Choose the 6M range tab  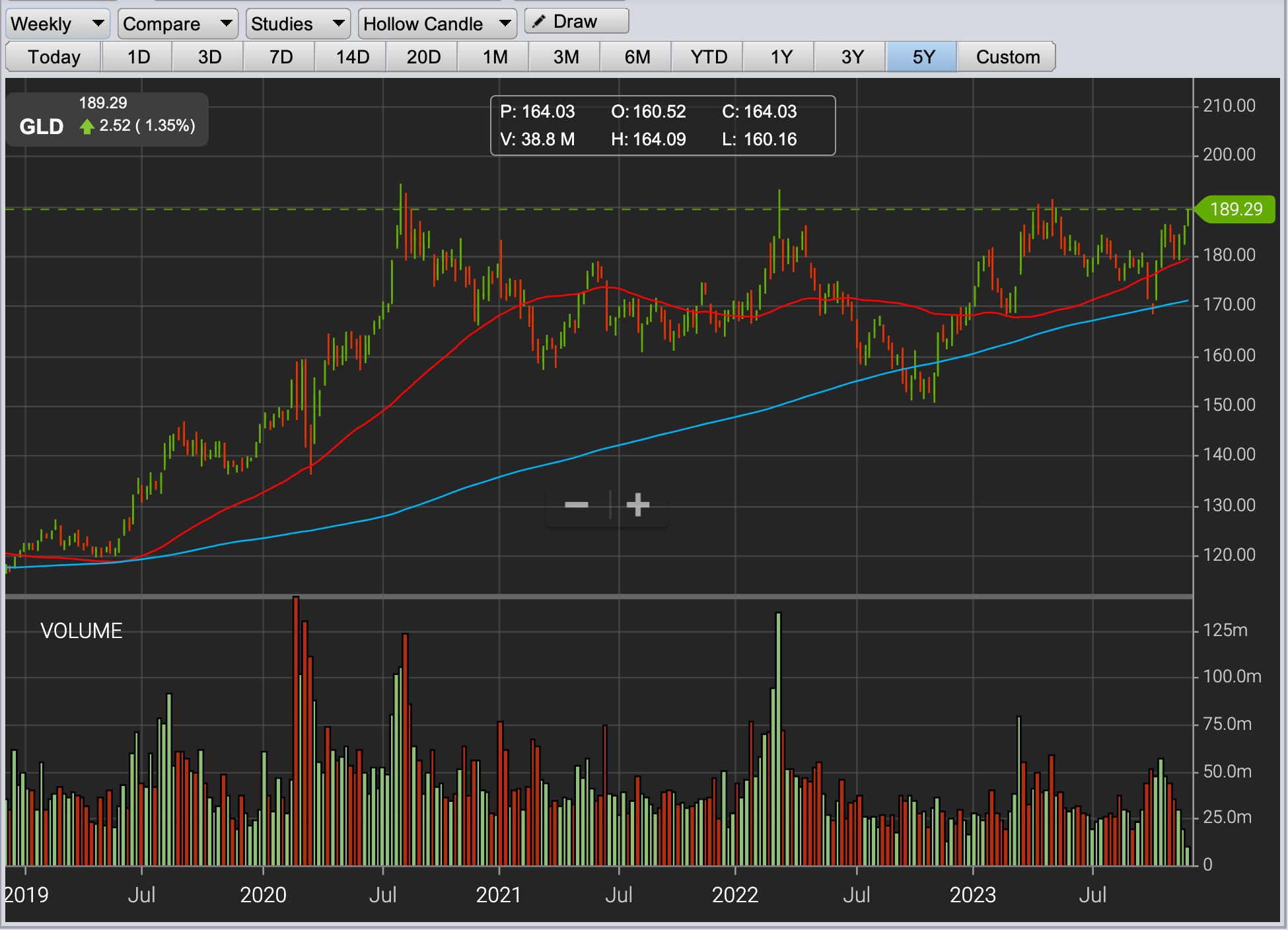coord(637,57)
